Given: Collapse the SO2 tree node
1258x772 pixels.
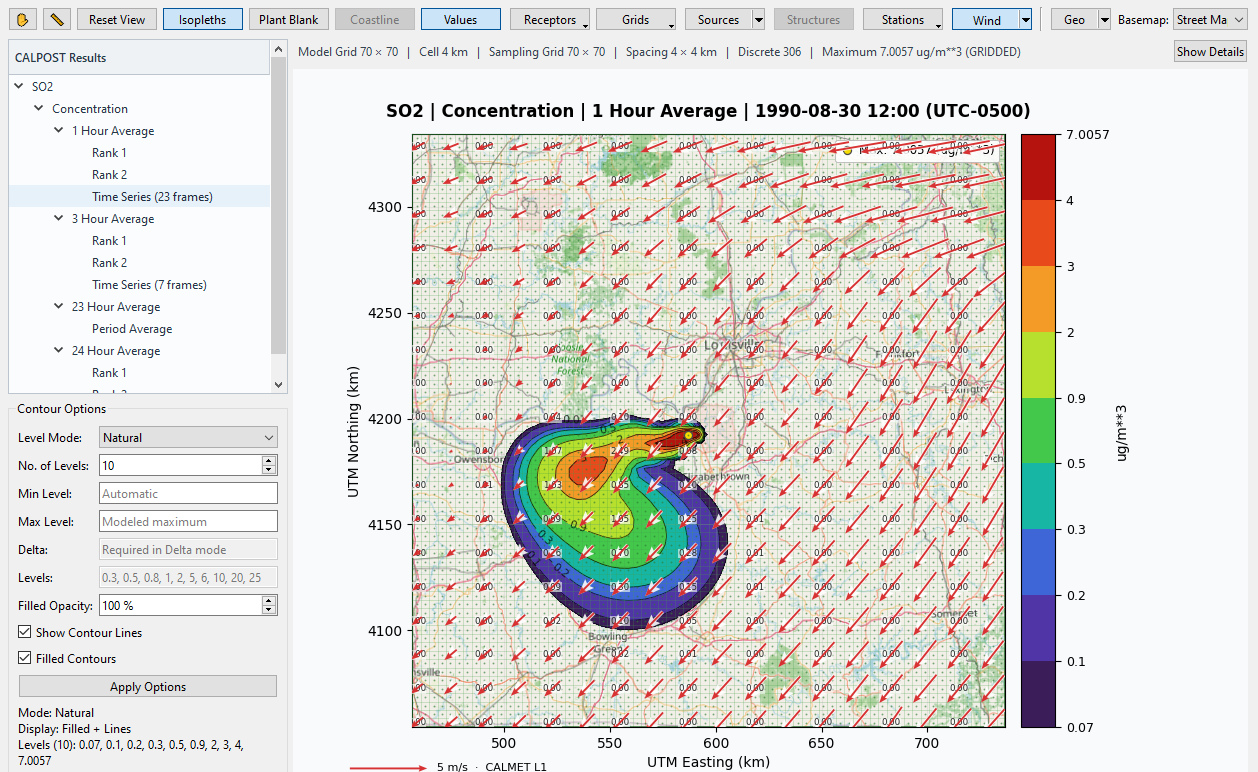Looking at the screenshot, I should coord(19,87).
